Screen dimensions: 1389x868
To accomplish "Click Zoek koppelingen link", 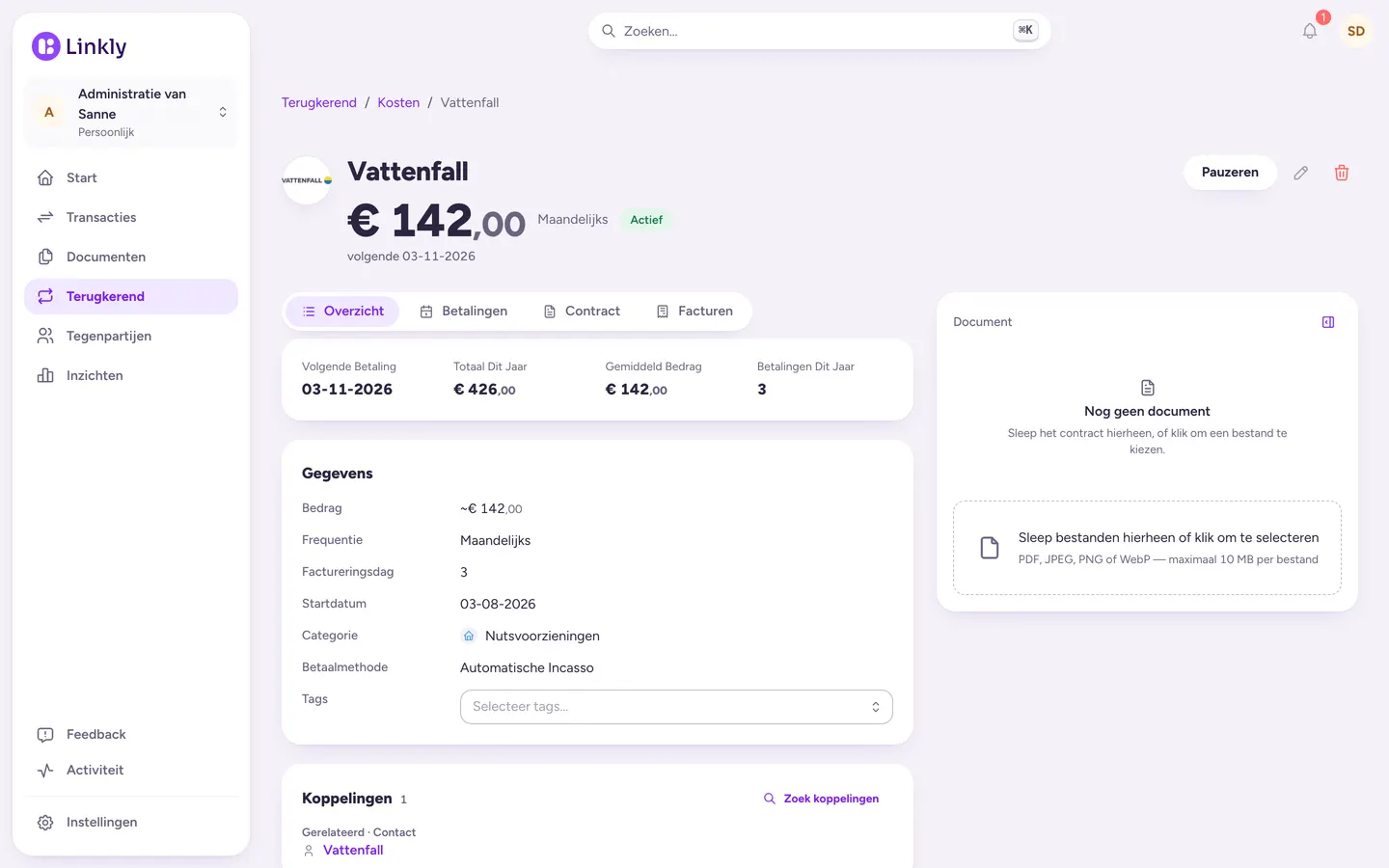I will click(x=821, y=799).
